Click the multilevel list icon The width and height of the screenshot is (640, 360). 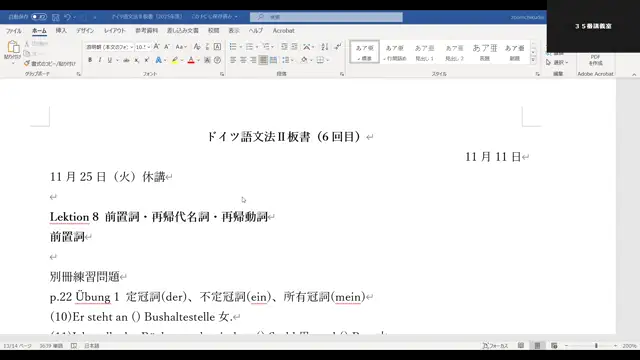pos(266,47)
